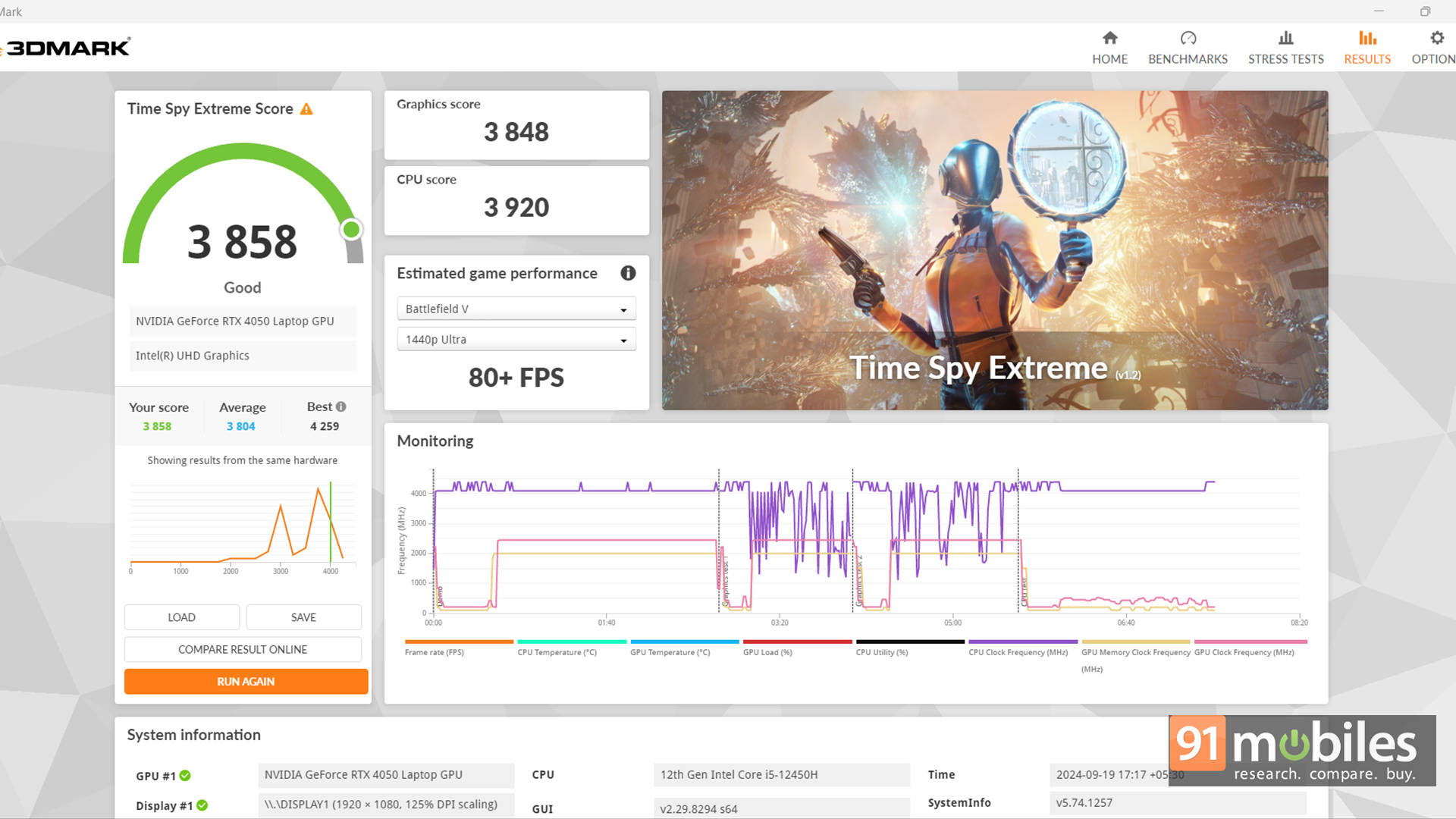The height and width of the screenshot is (819, 1456).
Task: Open the 1440p Ultra resolution dropdown
Action: pyautogui.click(x=516, y=339)
